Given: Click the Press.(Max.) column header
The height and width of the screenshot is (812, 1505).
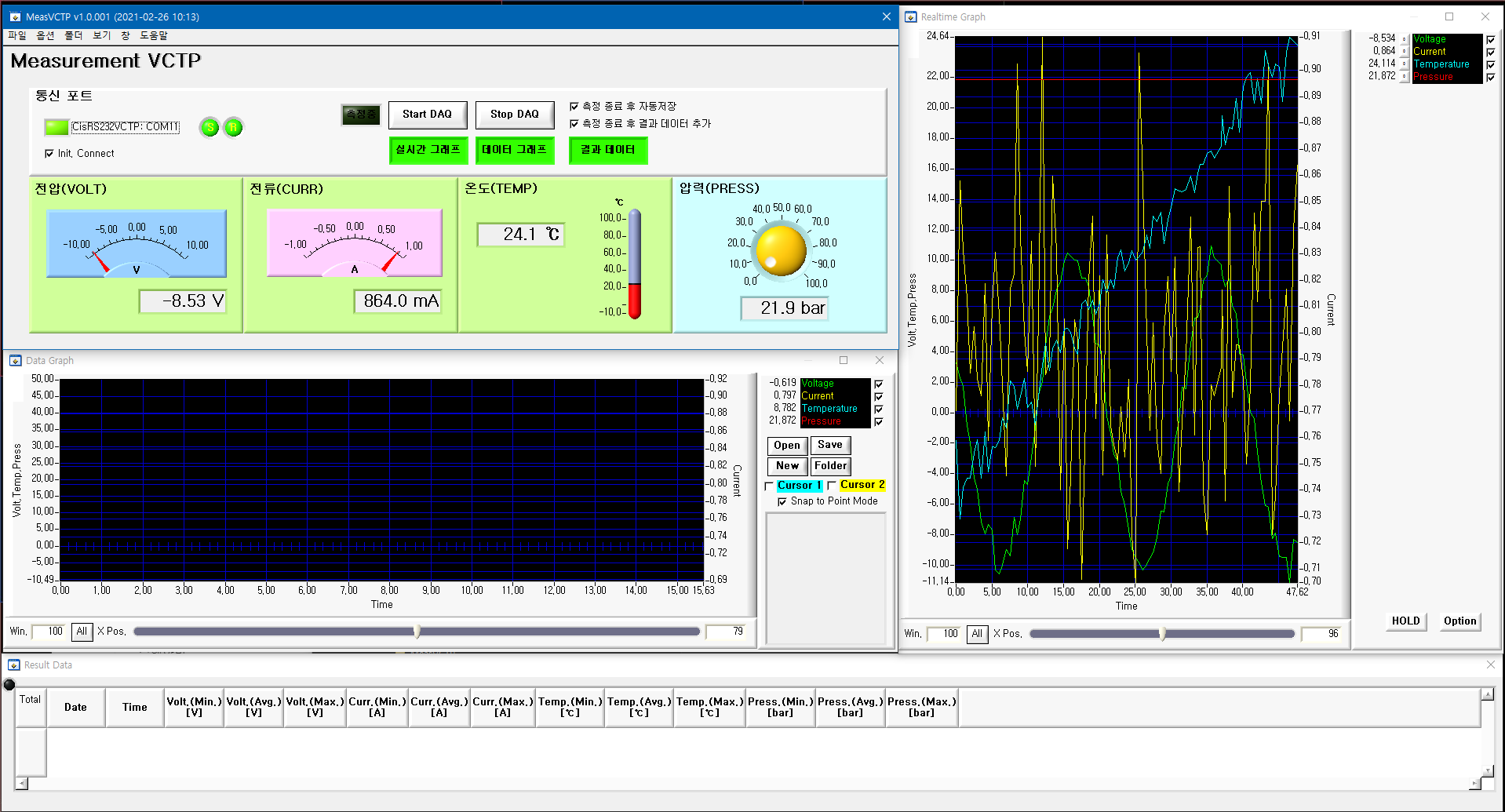Looking at the screenshot, I should (x=922, y=707).
